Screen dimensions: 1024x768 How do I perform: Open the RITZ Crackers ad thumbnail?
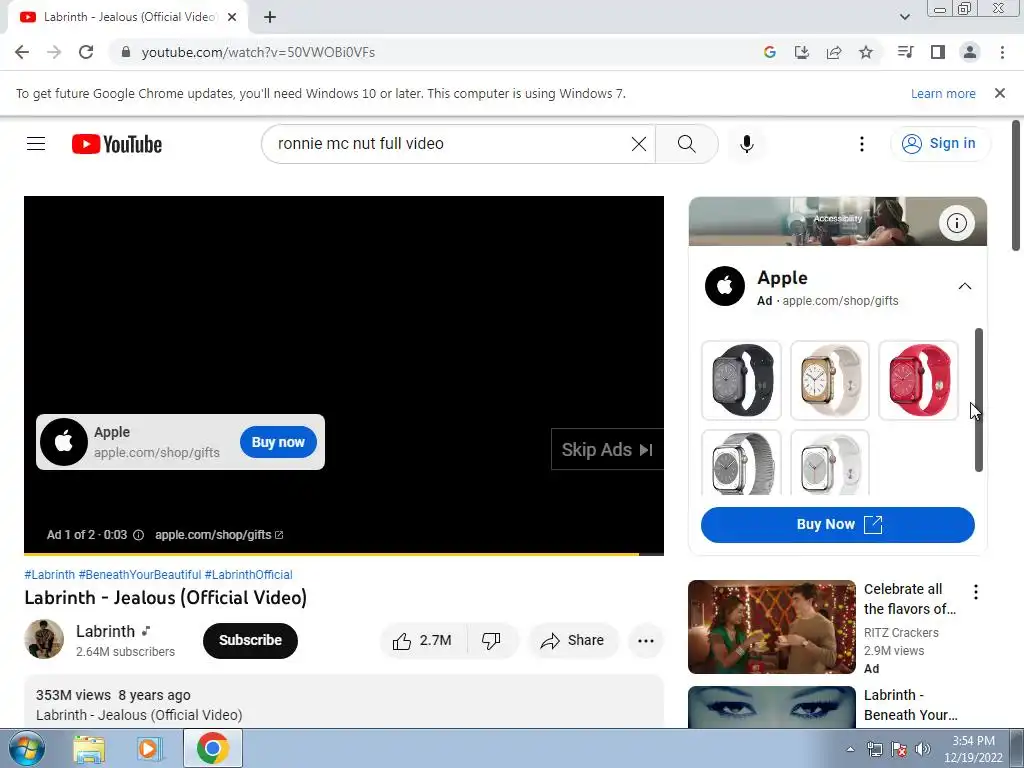[772, 627]
